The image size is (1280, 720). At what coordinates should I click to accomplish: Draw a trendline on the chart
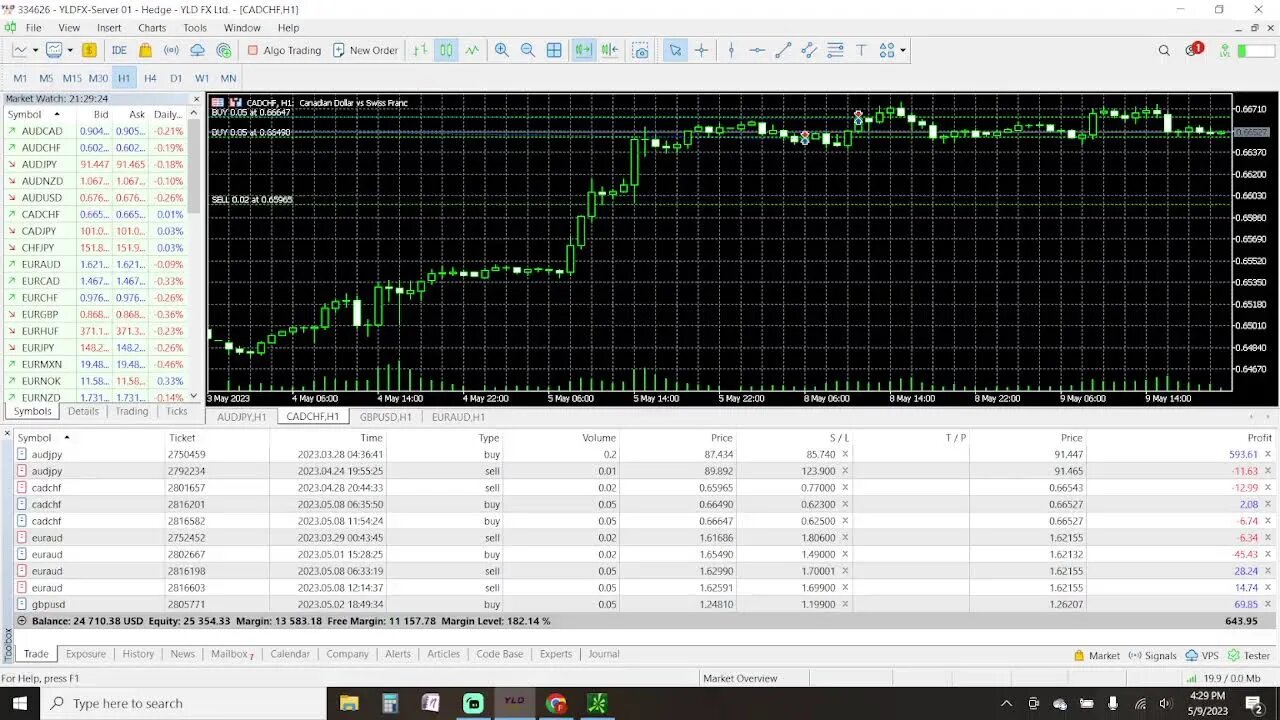[x=783, y=50]
